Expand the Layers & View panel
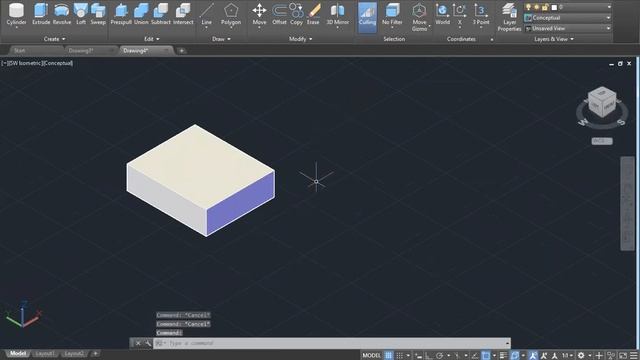This screenshot has height=360, width=640. (x=553, y=39)
